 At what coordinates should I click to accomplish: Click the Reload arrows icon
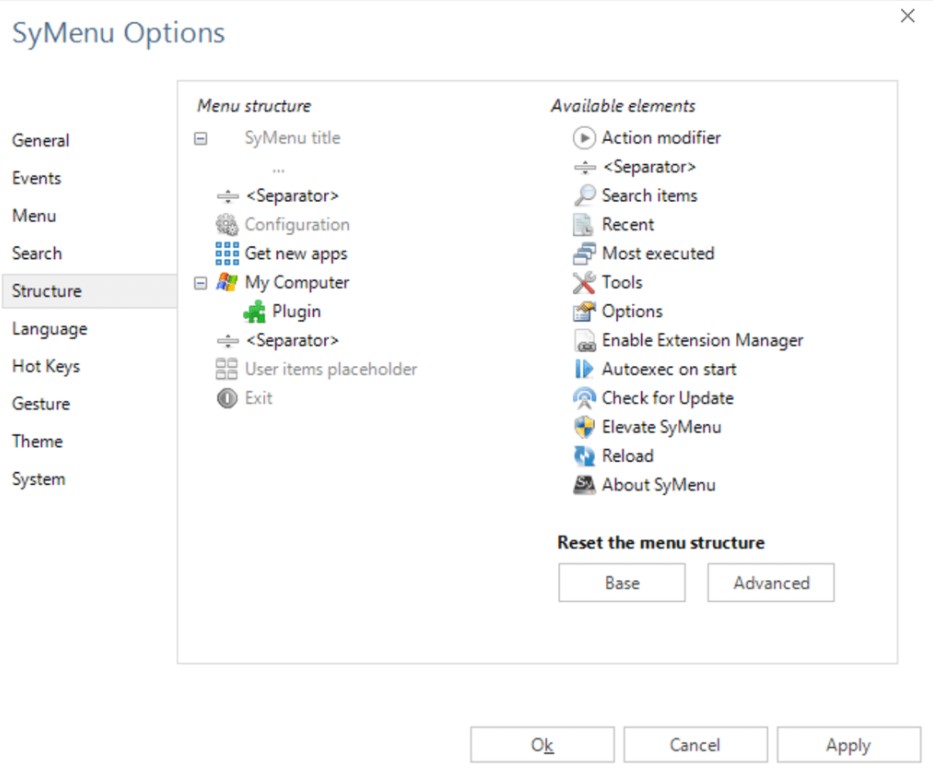[584, 456]
